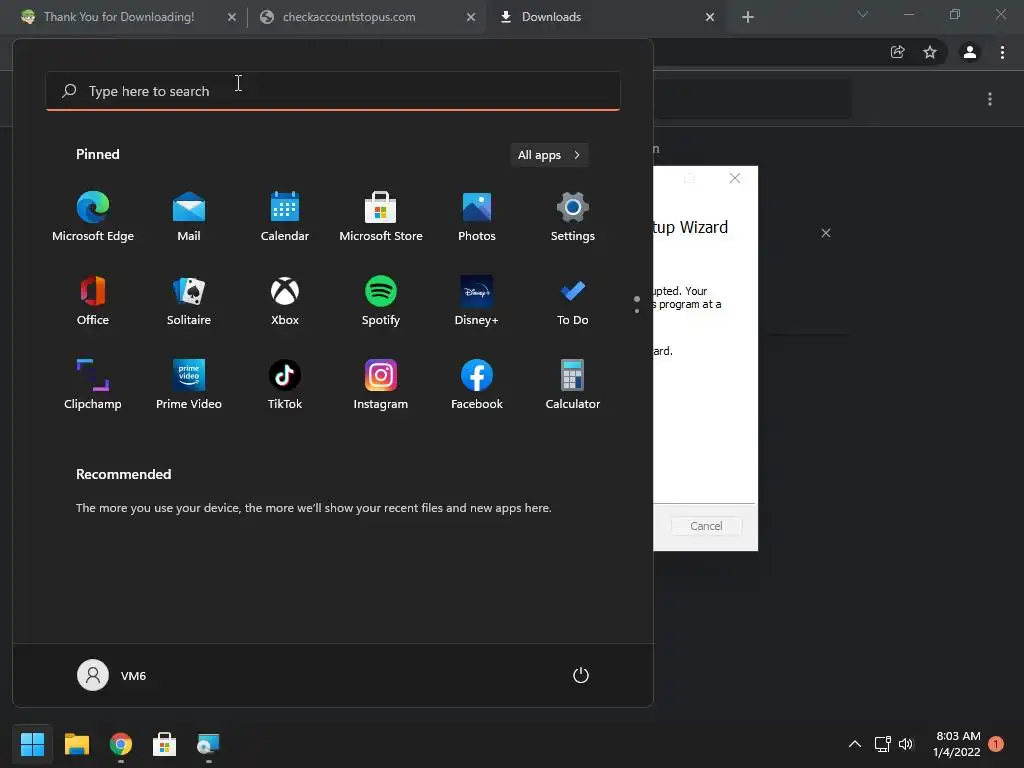Launch the Photos app
The height and width of the screenshot is (768, 1024).
[477, 217]
